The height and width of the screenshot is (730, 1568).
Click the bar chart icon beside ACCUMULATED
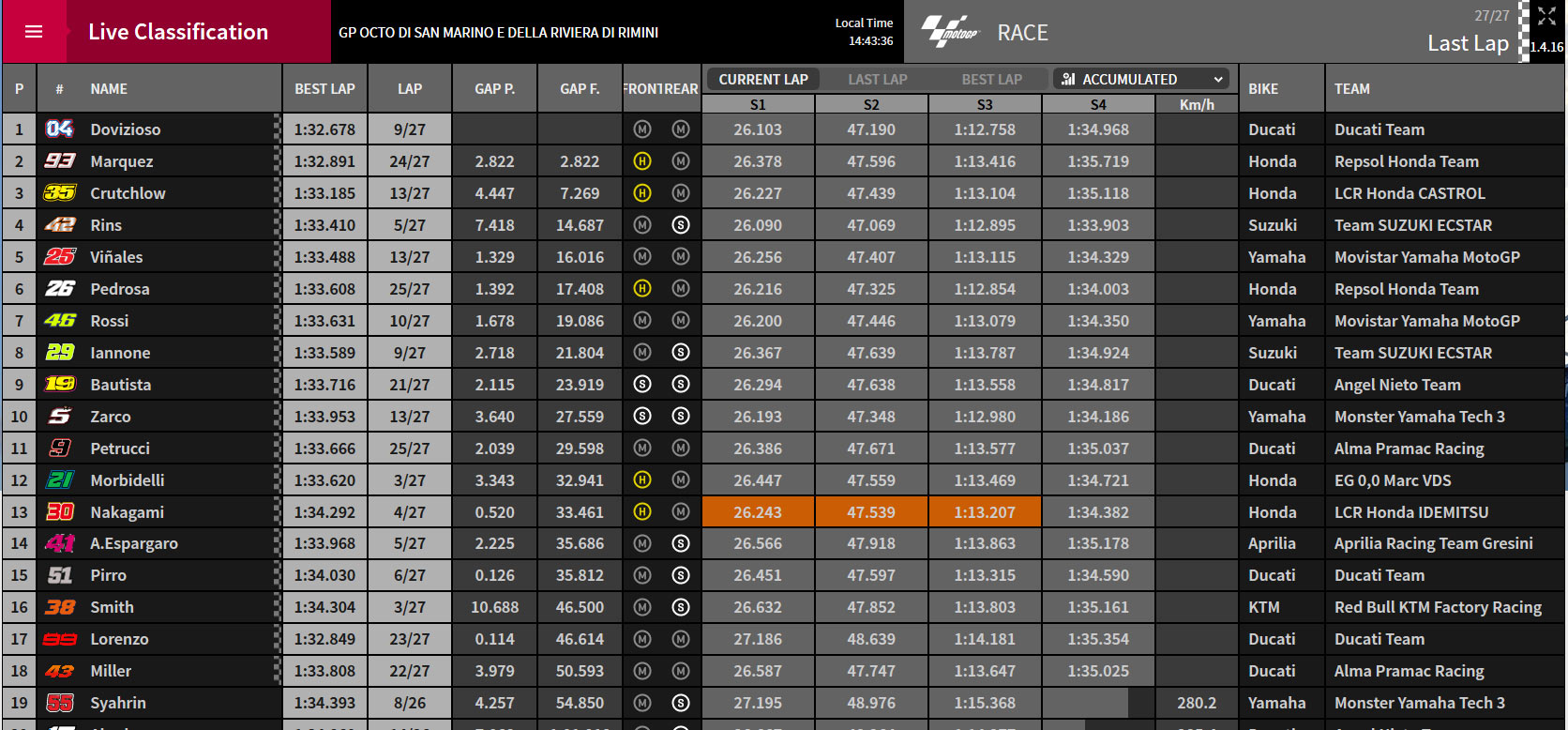pos(1068,79)
